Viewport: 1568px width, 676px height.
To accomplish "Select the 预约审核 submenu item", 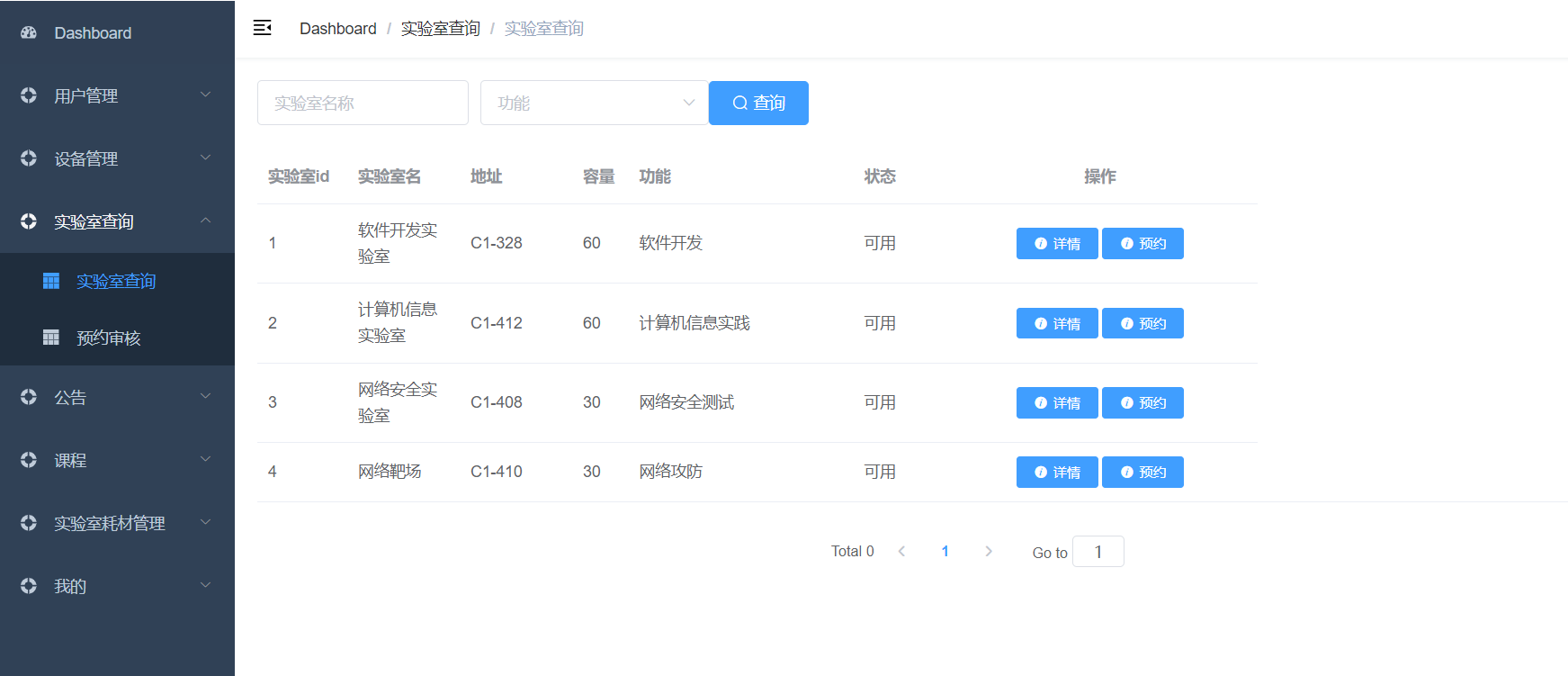I will click(x=117, y=338).
